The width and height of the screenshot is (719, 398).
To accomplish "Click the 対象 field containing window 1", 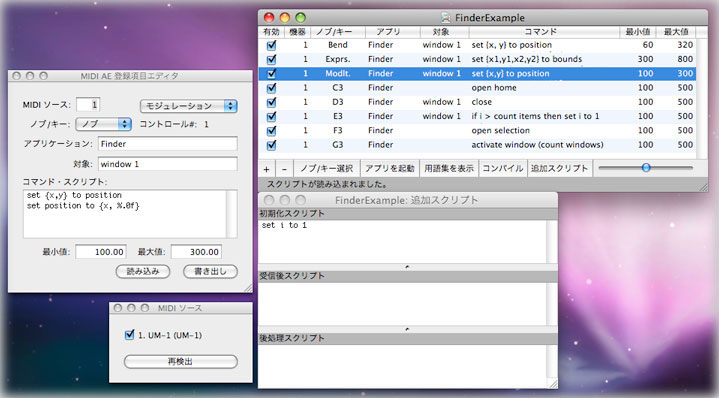I will click(x=167, y=164).
